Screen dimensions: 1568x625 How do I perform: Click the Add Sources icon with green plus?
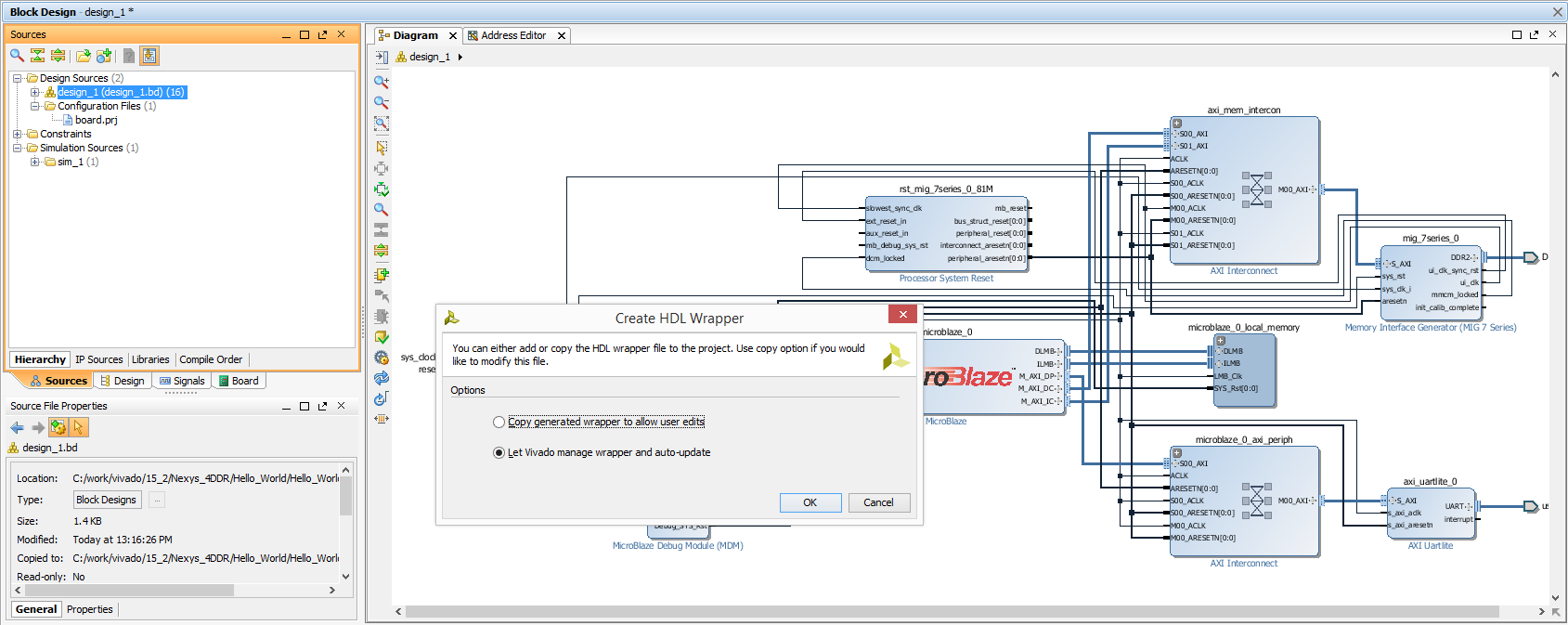coord(104,56)
